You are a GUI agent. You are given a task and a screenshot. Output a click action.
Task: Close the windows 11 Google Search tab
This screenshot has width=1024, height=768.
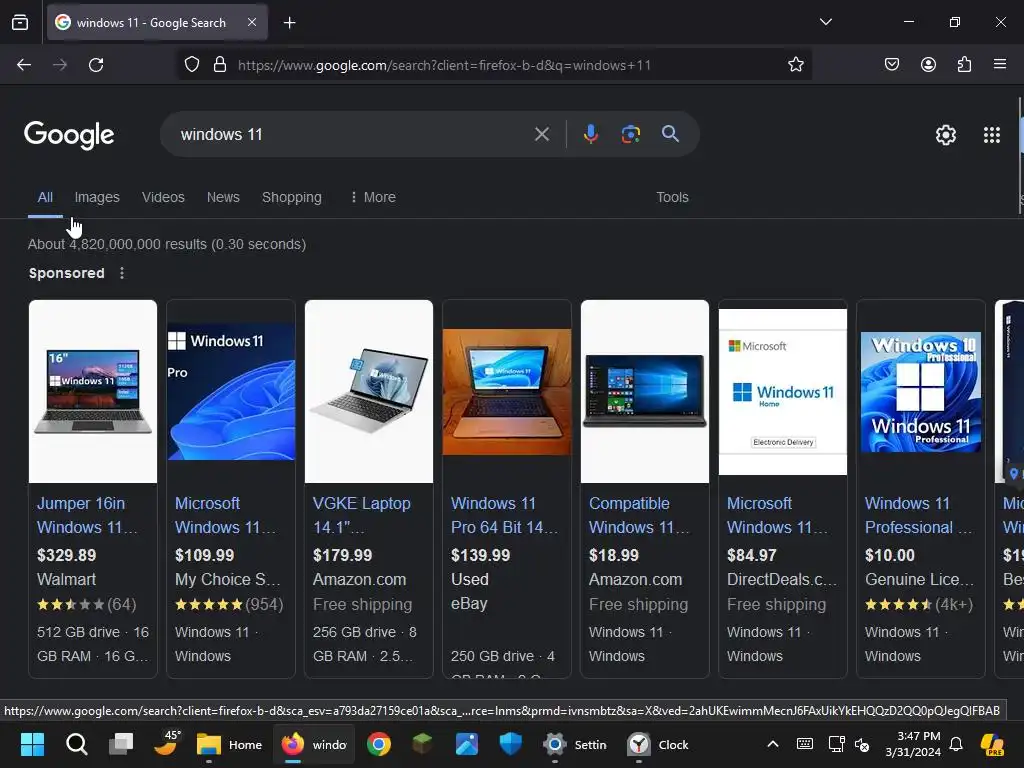(252, 22)
